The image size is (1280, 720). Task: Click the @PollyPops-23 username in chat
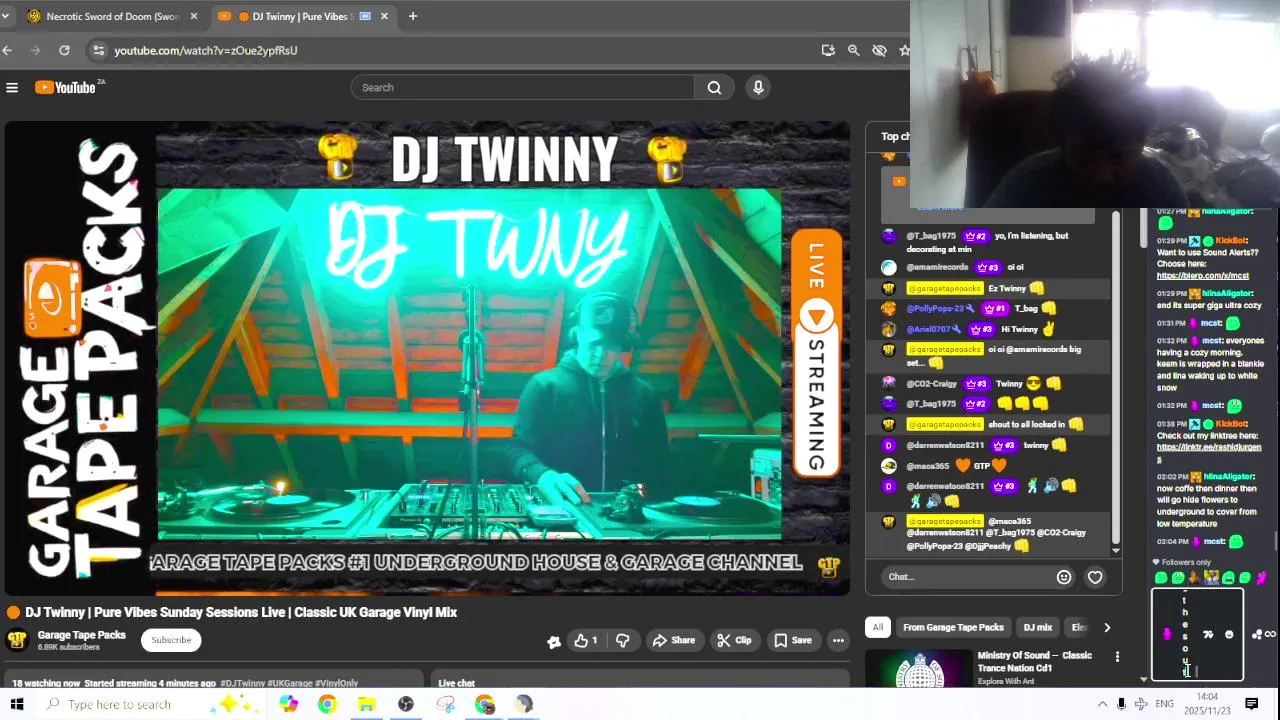[936, 309]
